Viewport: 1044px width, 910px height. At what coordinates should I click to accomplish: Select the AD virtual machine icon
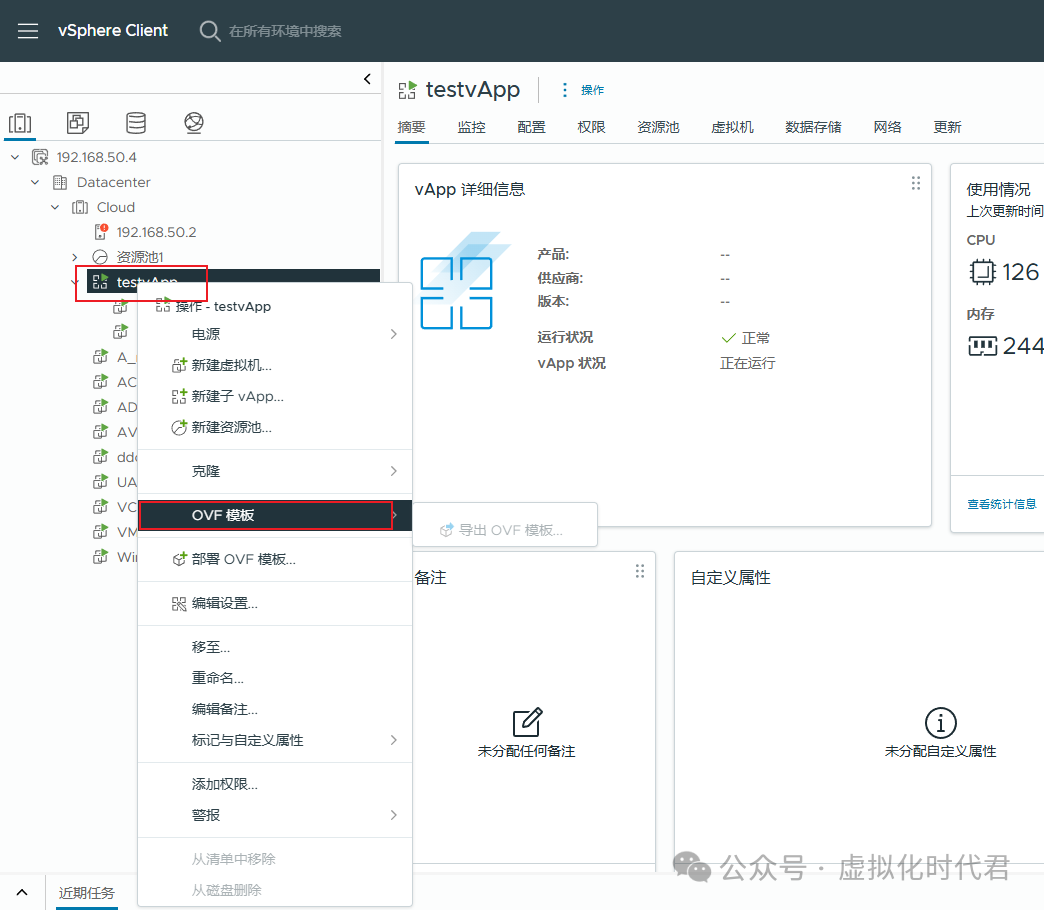click(101, 407)
